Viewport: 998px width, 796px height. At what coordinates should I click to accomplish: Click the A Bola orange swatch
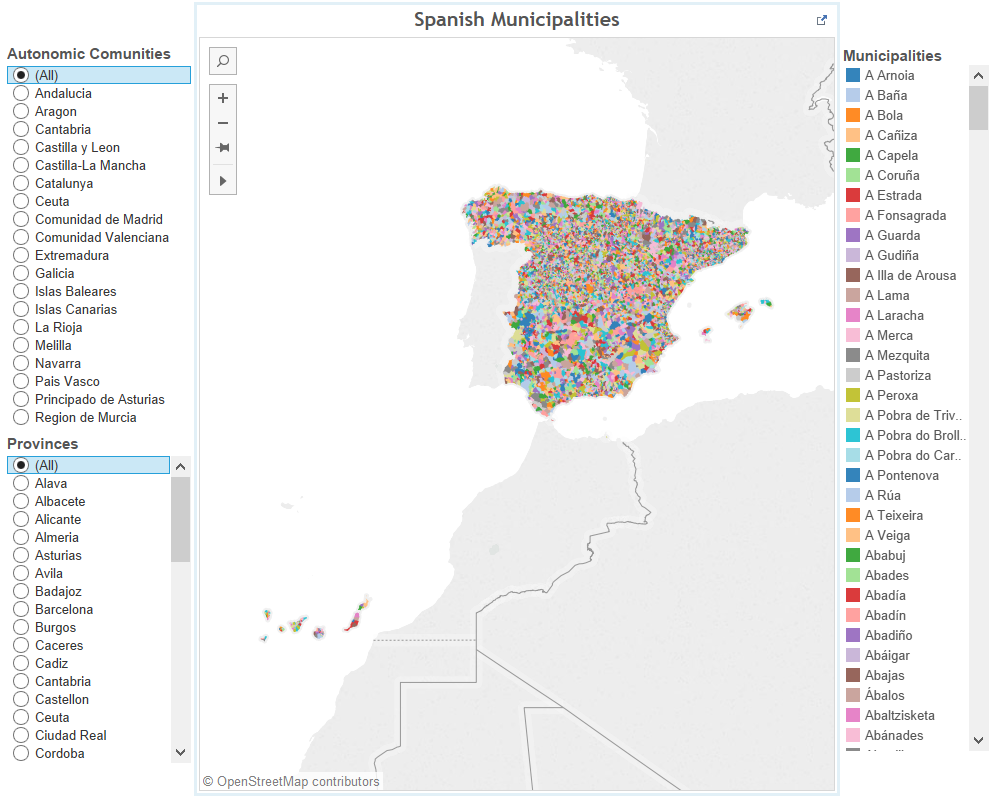[x=853, y=115]
